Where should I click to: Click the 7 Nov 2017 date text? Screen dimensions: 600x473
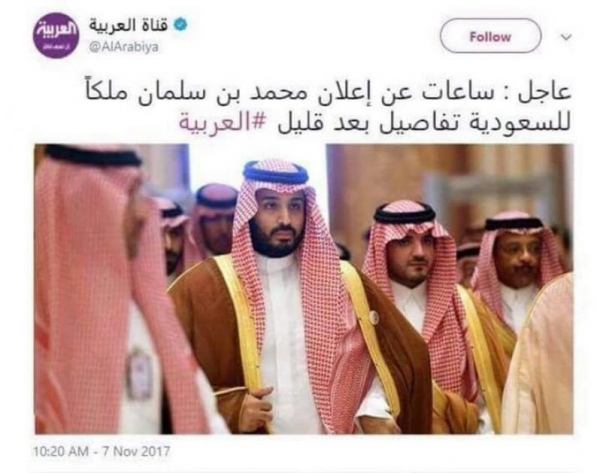(x=136, y=451)
